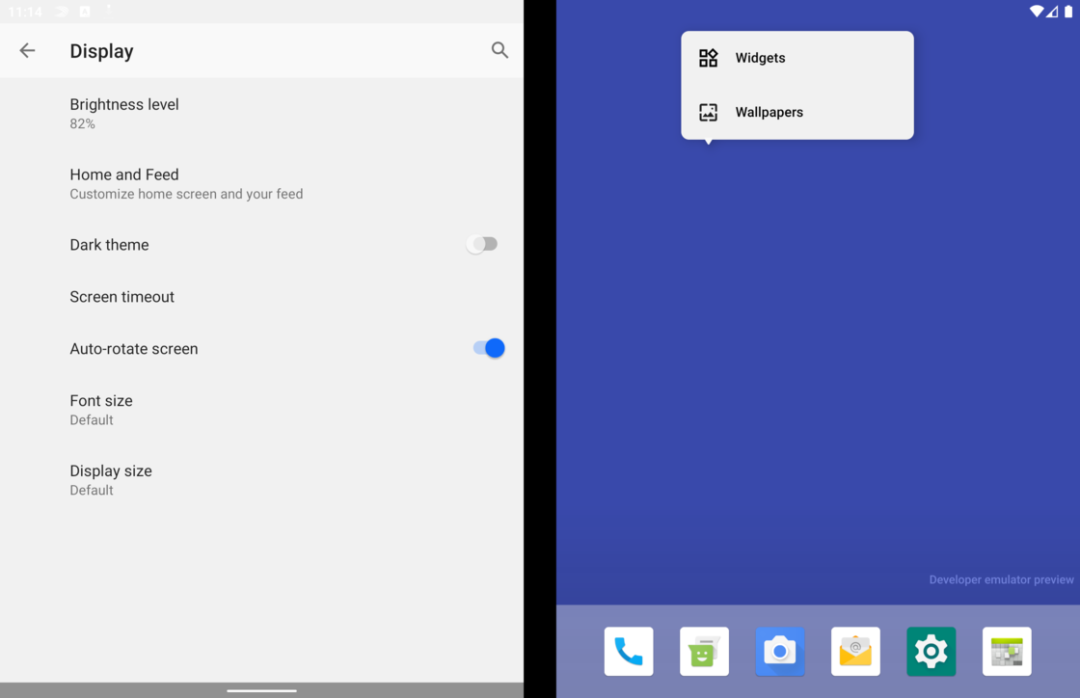The image size is (1080, 698).
Task: Launch the Phone app from dock
Action: tap(628, 651)
